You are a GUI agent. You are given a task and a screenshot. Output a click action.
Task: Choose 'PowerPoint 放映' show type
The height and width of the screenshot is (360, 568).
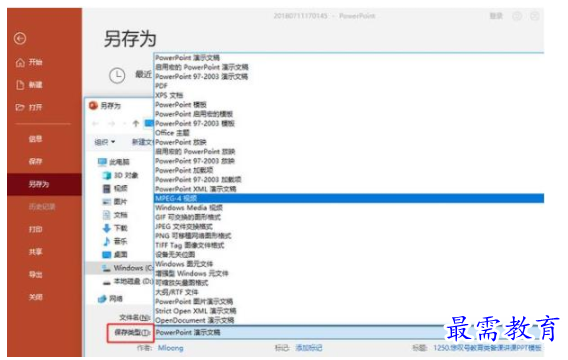180,142
